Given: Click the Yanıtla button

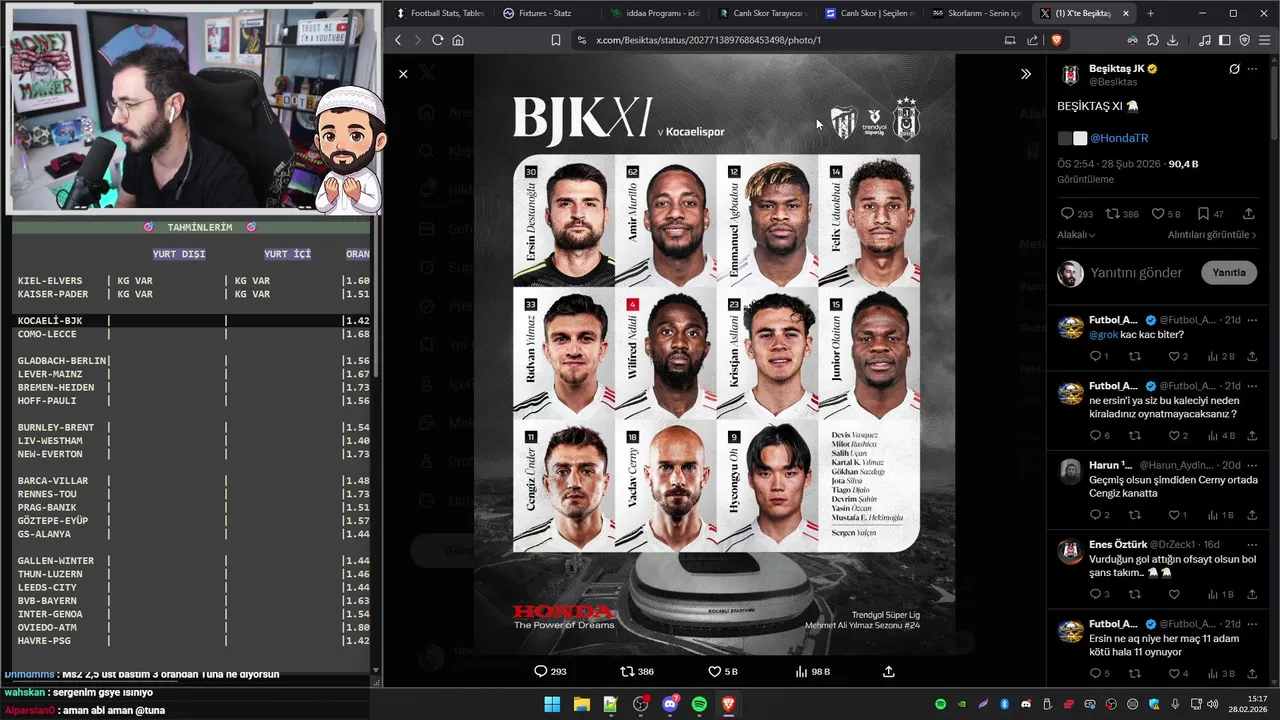Looking at the screenshot, I should [1229, 272].
